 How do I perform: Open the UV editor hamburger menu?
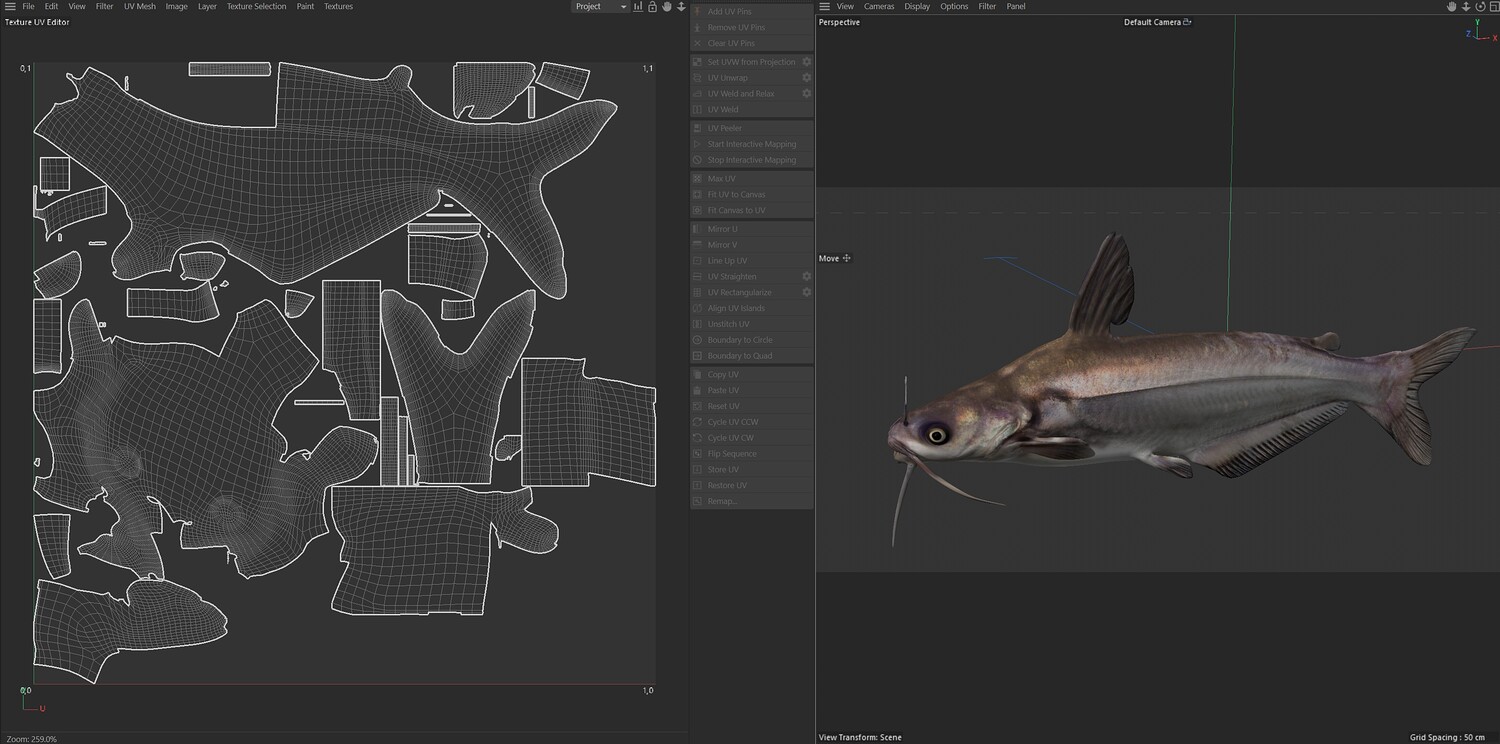tap(10, 7)
